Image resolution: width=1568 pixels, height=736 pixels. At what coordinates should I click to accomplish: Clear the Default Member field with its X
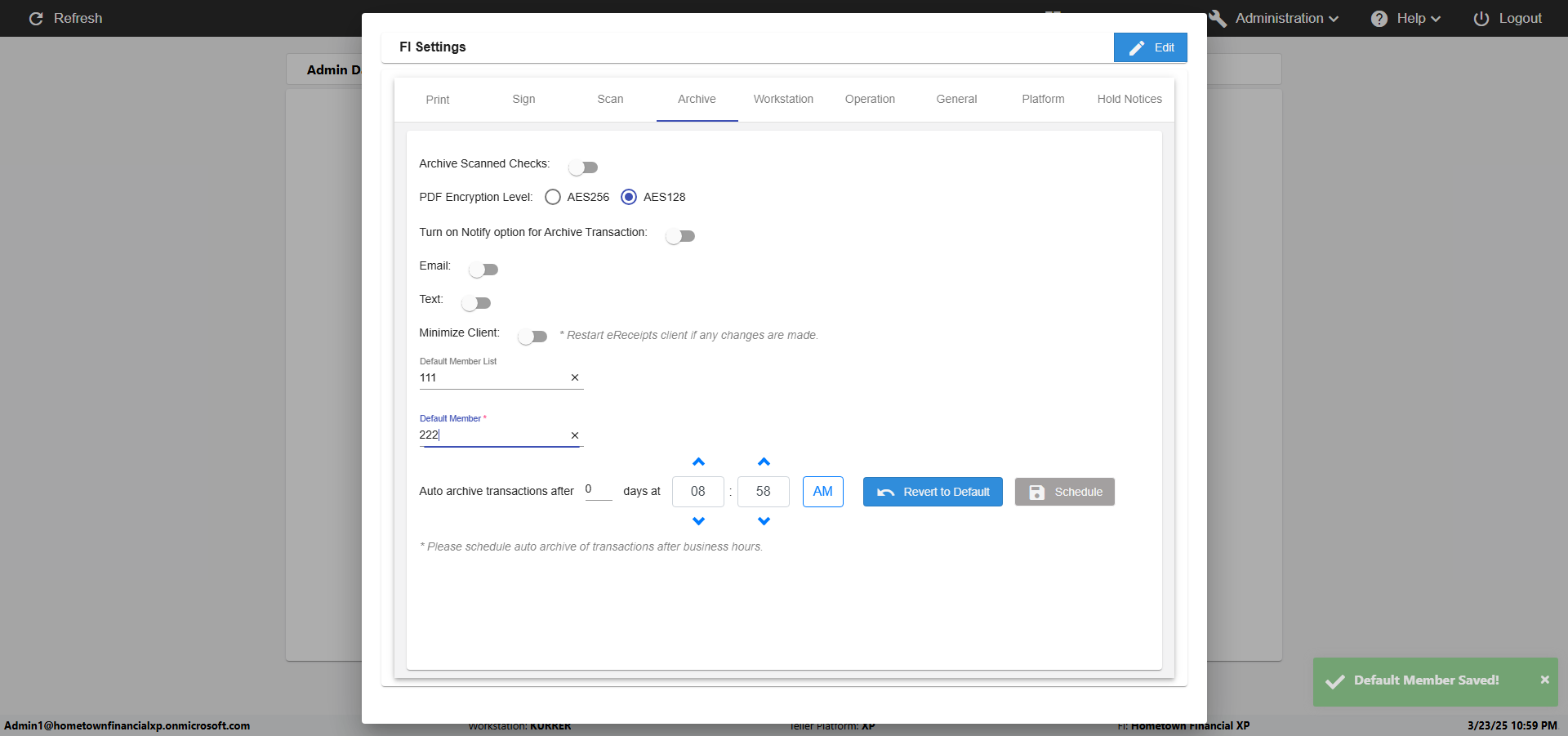coord(574,435)
